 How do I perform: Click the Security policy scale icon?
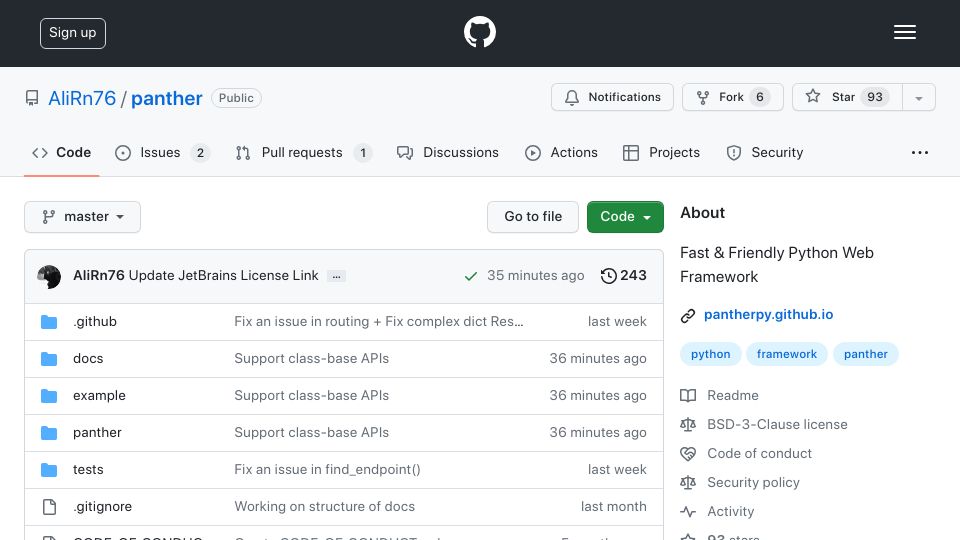[688, 482]
